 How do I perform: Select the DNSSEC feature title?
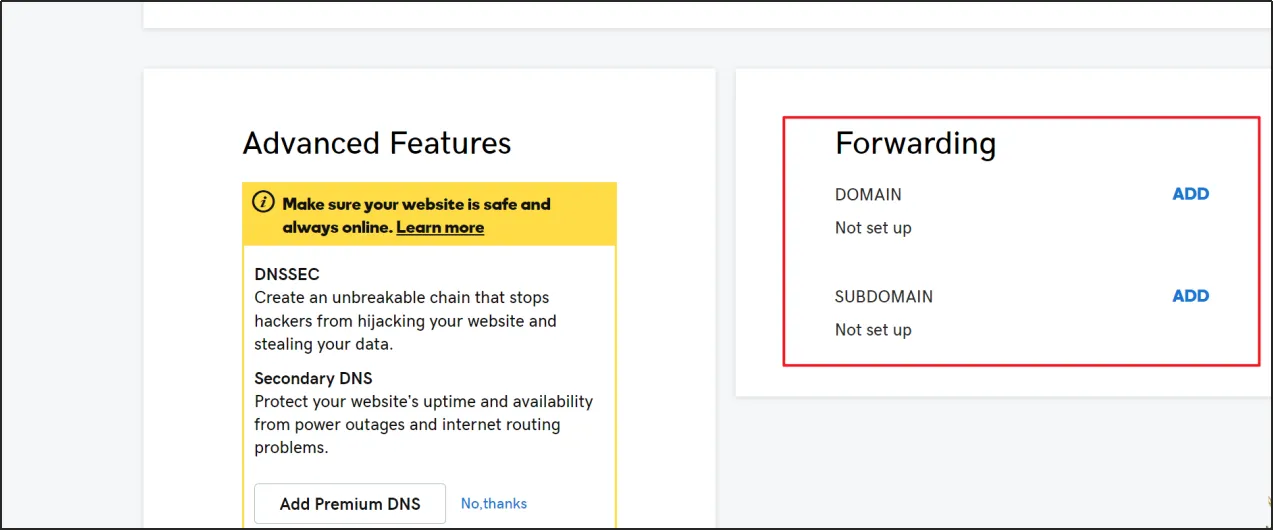[x=287, y=274]
